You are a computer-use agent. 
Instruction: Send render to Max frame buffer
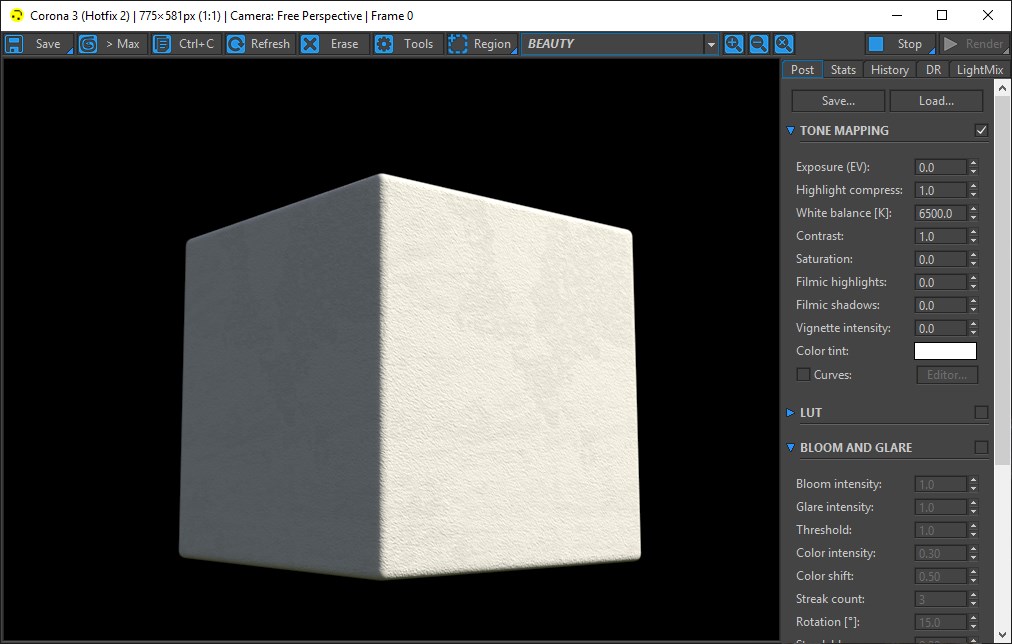pyautogui.click(x=112, y=44)
